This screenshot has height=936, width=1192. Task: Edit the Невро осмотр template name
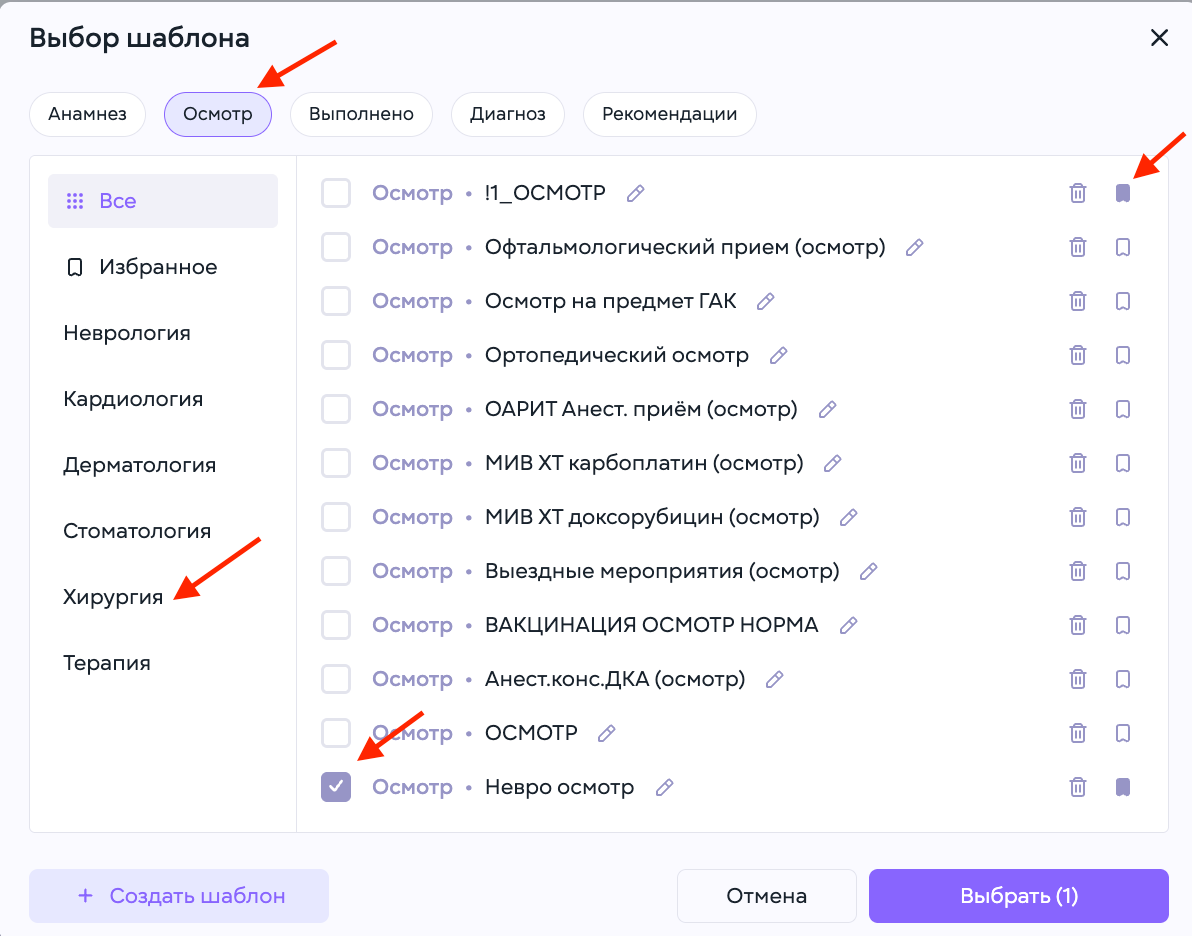click(x=664, y=787)
